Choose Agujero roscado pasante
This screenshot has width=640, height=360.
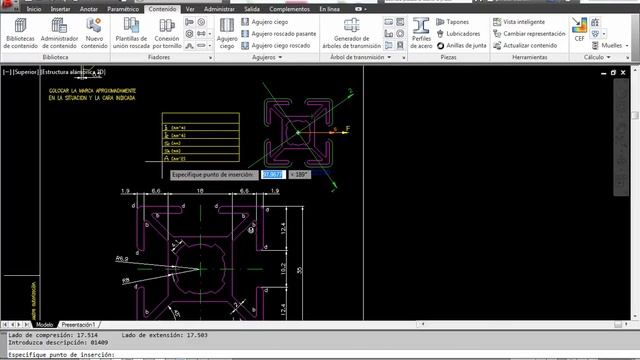click(x=278, y=34)
